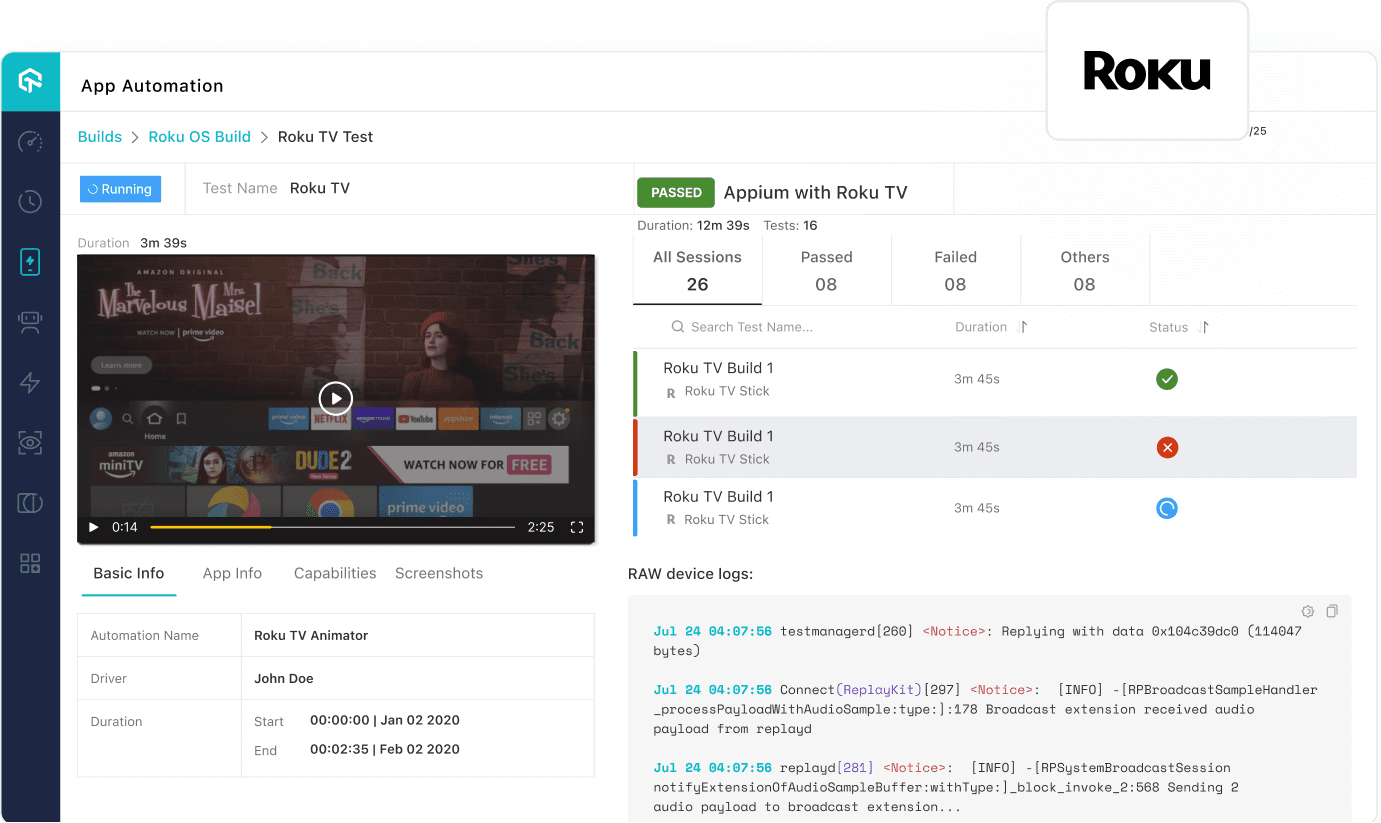Open the YouTube tile in the TV screen
The image size is (1381, 823).
tap(415, 419)
